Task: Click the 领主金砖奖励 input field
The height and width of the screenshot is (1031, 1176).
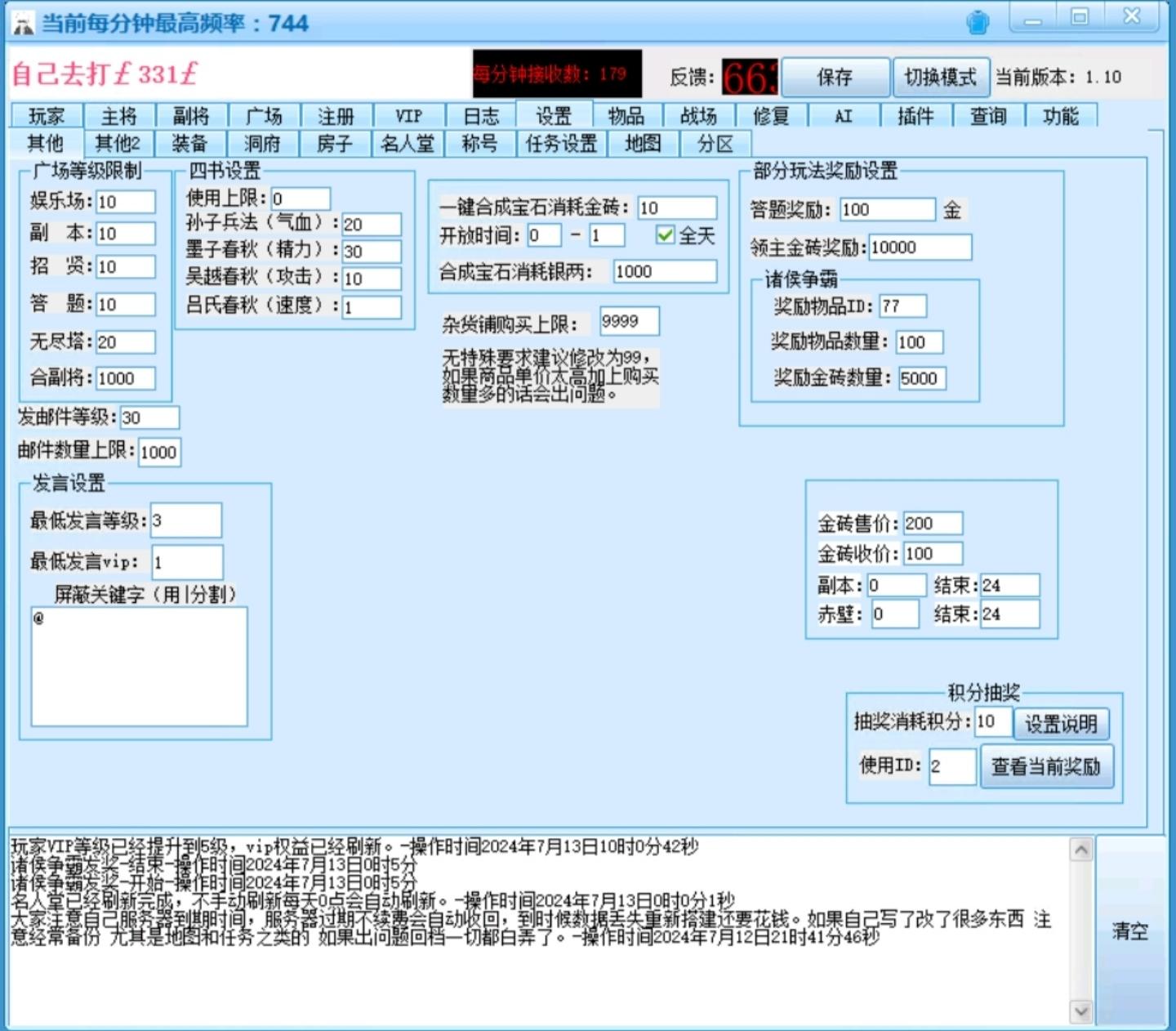Action: 920,247
